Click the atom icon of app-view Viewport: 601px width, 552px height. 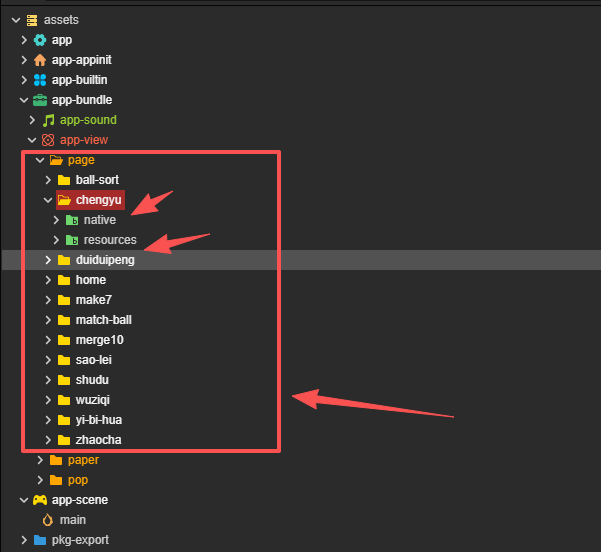[48, 140]
